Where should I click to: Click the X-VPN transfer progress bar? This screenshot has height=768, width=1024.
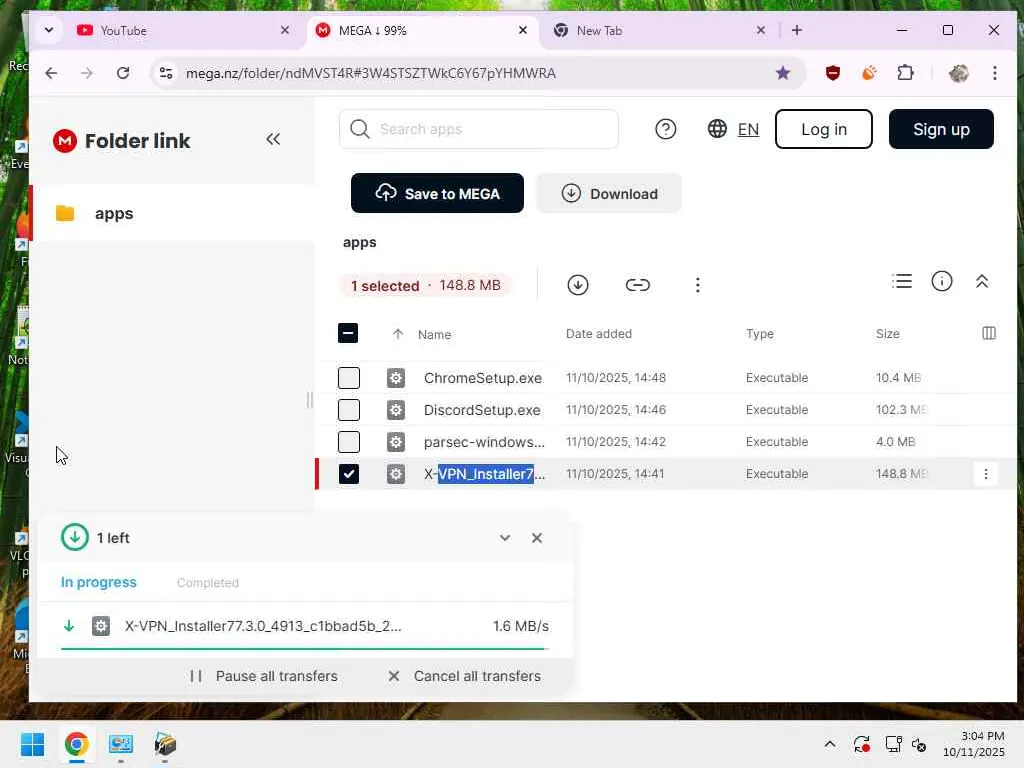coord(304,648)
